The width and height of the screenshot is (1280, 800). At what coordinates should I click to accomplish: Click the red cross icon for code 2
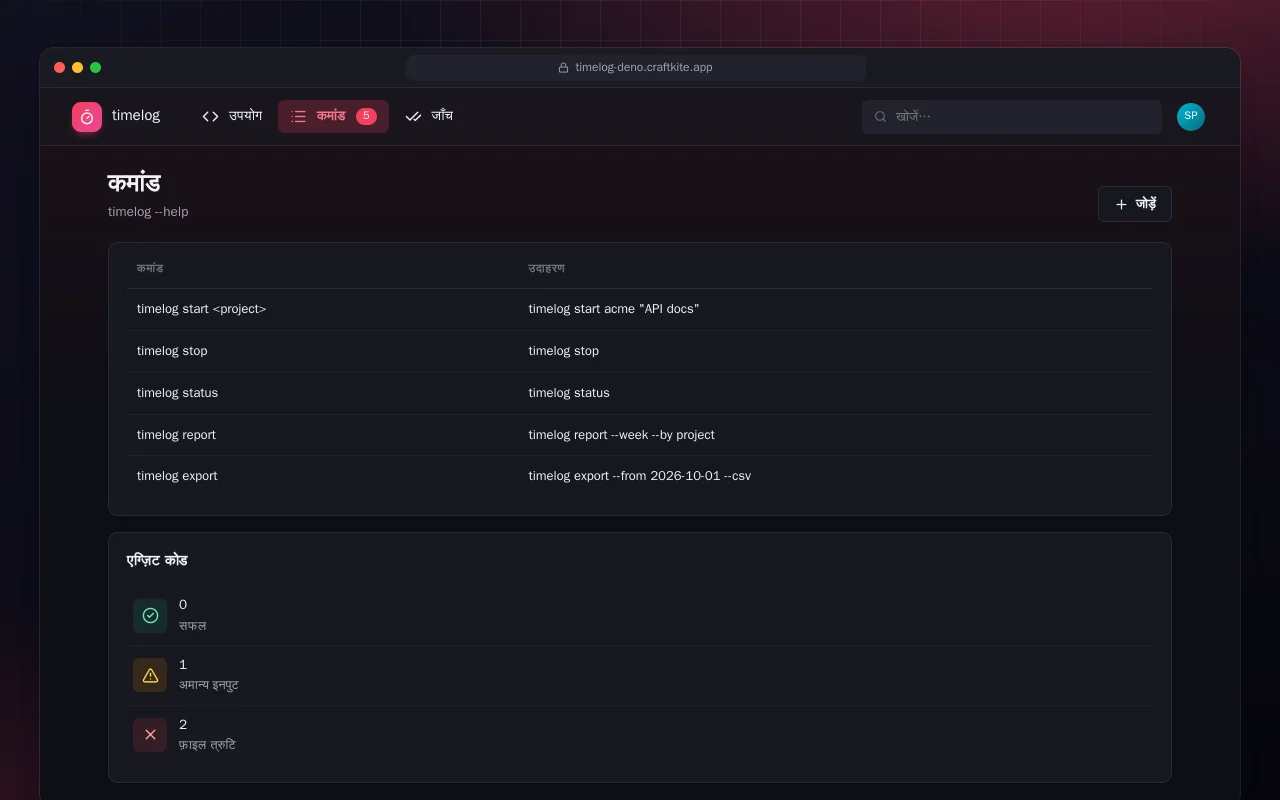(150, 735)
